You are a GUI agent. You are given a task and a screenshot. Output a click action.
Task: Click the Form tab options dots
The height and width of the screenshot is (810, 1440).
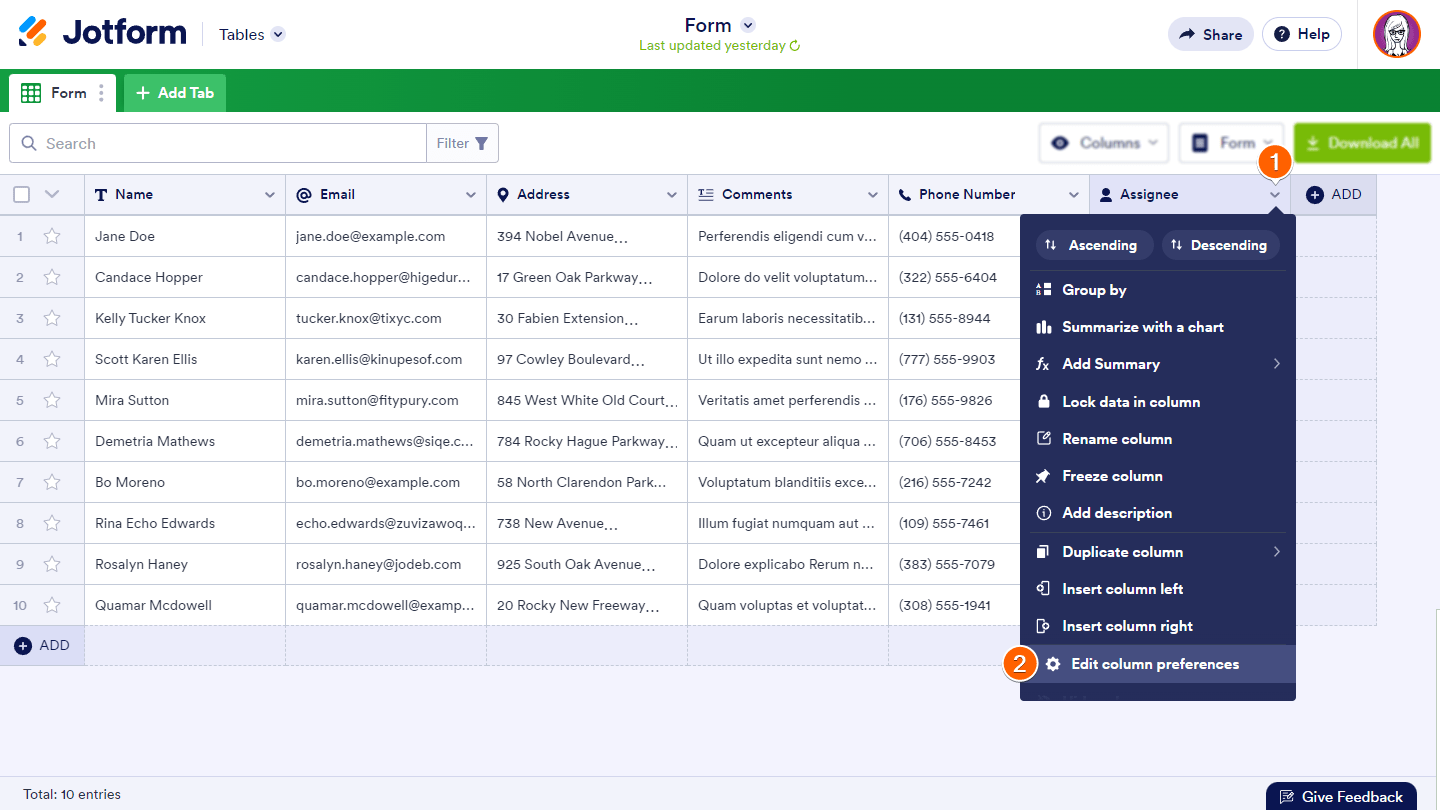pyautogui.click(x=101, y=93)
